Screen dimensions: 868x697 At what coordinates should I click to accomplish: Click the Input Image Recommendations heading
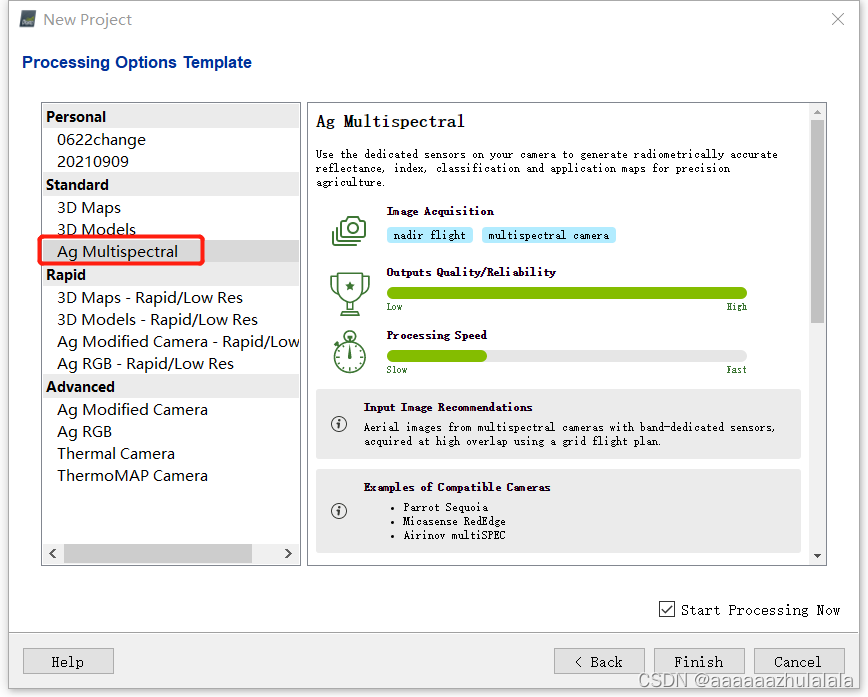[x=448, y=407]
